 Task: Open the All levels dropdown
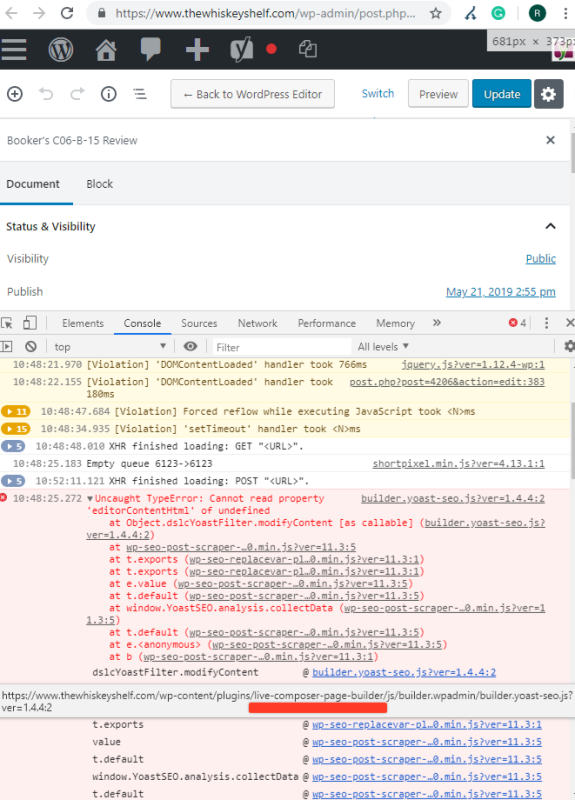coord(383,347)
